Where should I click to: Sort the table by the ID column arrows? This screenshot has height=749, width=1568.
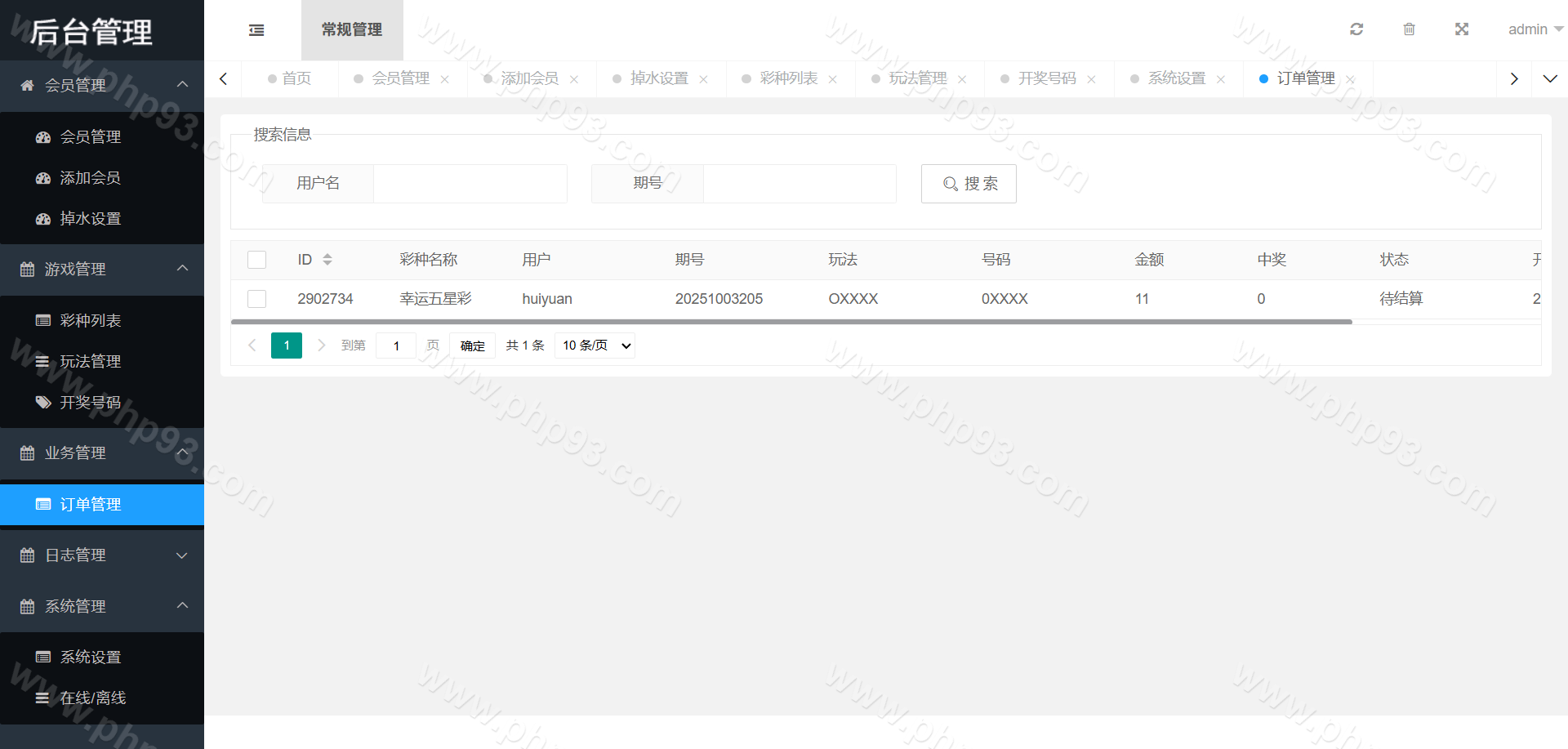click(327, 260)
